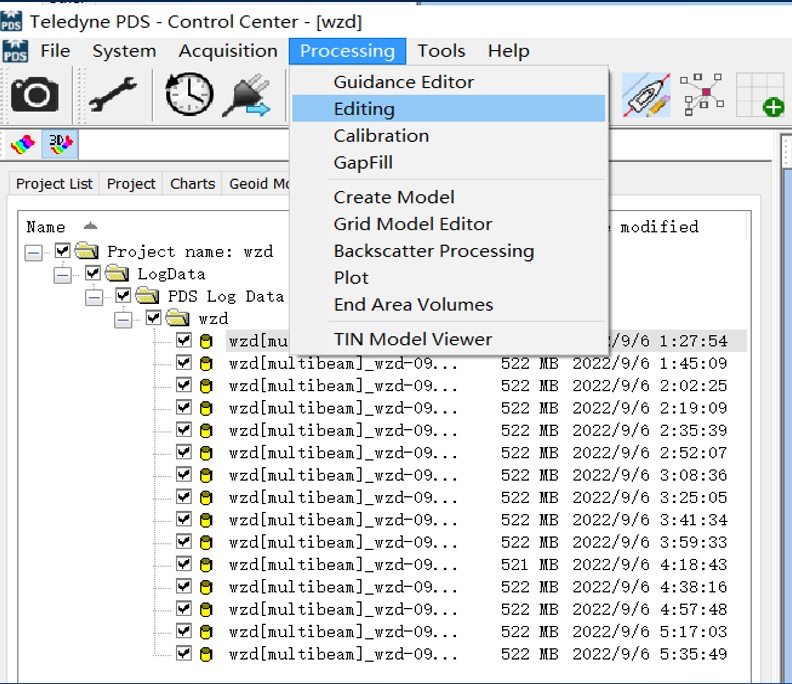Switch to the Project tab
The width and height of the screenshot is (792, 684).
(131, 183)
